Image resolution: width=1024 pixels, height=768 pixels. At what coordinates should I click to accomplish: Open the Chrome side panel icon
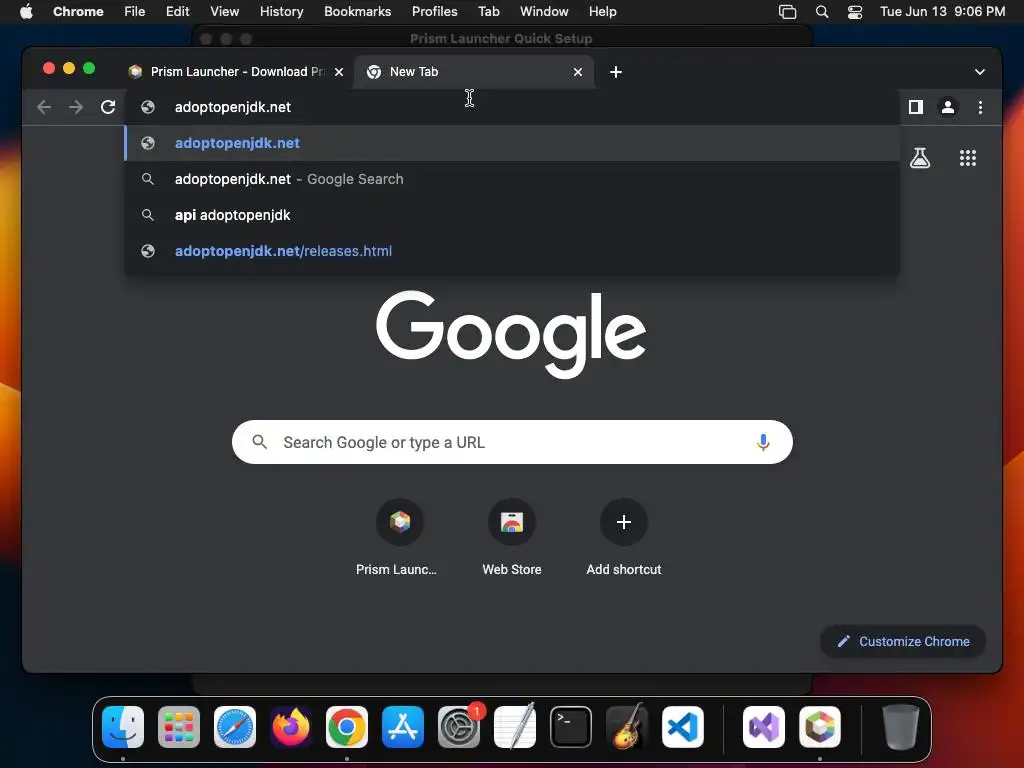point(916,107)
